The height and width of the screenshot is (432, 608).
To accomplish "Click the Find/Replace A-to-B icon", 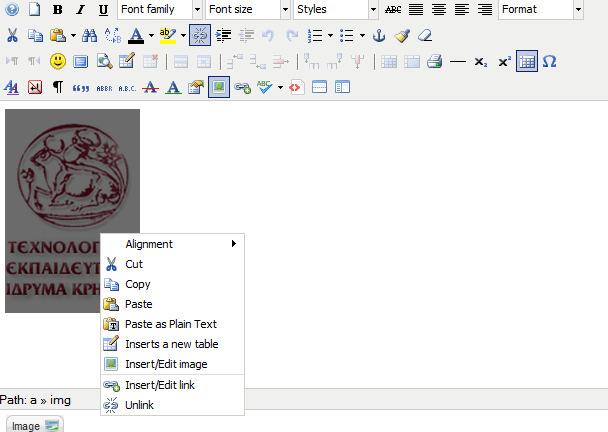I will (x=113, y=35).
